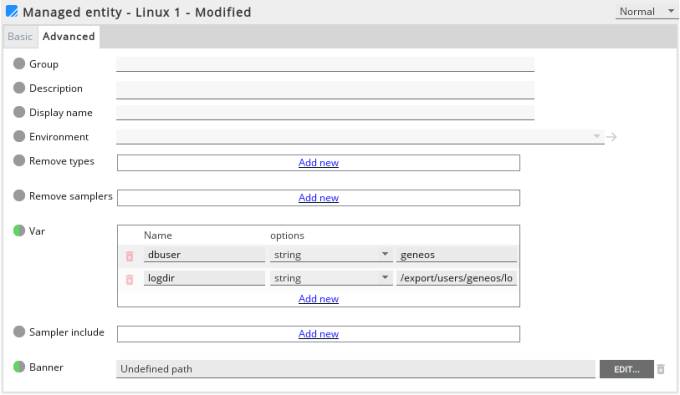The image size is (680, 395).
Task: Add new entry under Remove types
Action: click(318, 163)
